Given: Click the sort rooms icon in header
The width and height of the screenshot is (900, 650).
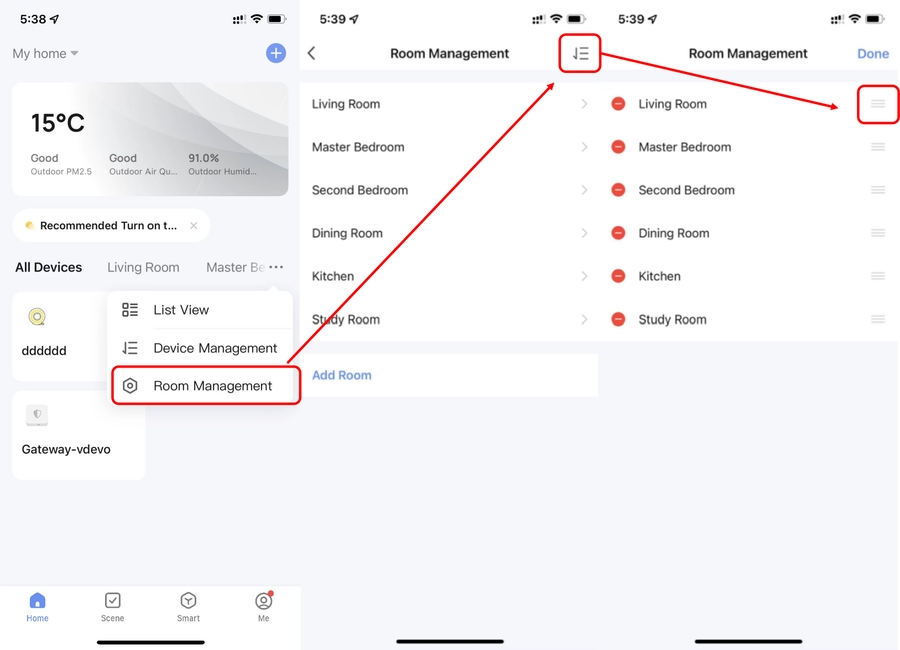Looking at the screenshot, I should click(x=581, y=53).
